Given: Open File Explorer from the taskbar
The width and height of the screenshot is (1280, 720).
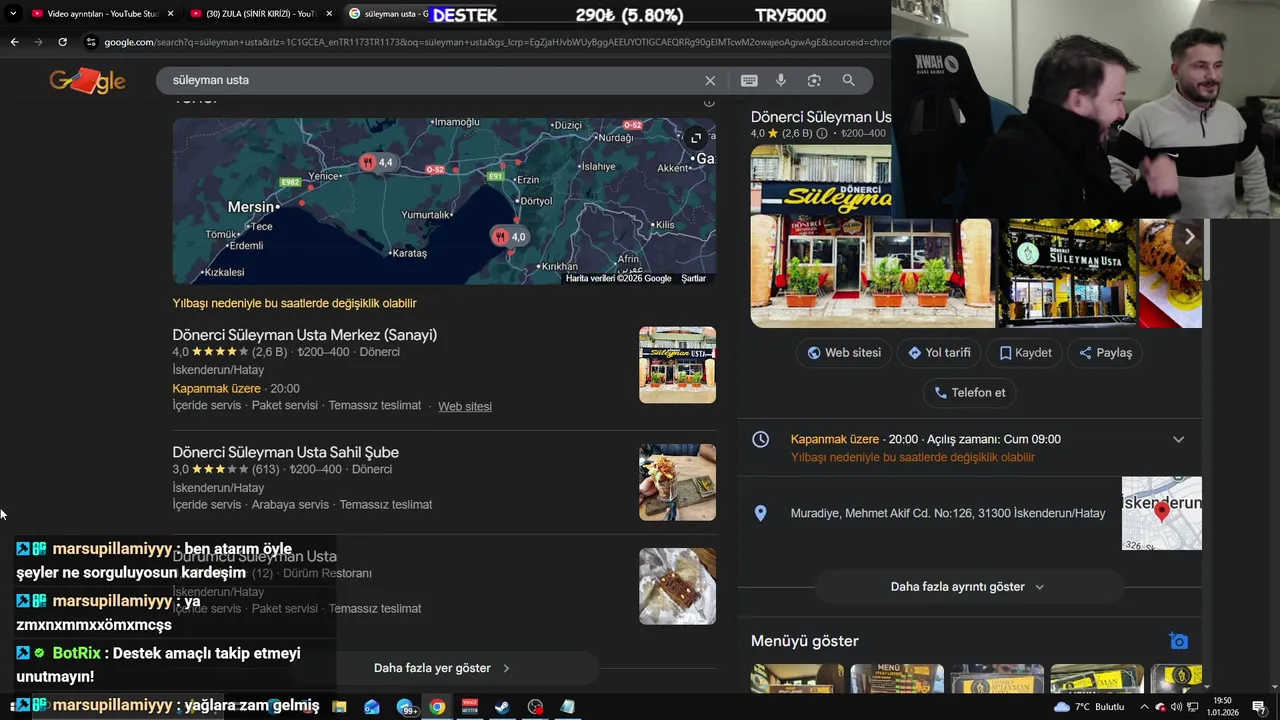Looking at the screenshot, I should pos(339,707).
